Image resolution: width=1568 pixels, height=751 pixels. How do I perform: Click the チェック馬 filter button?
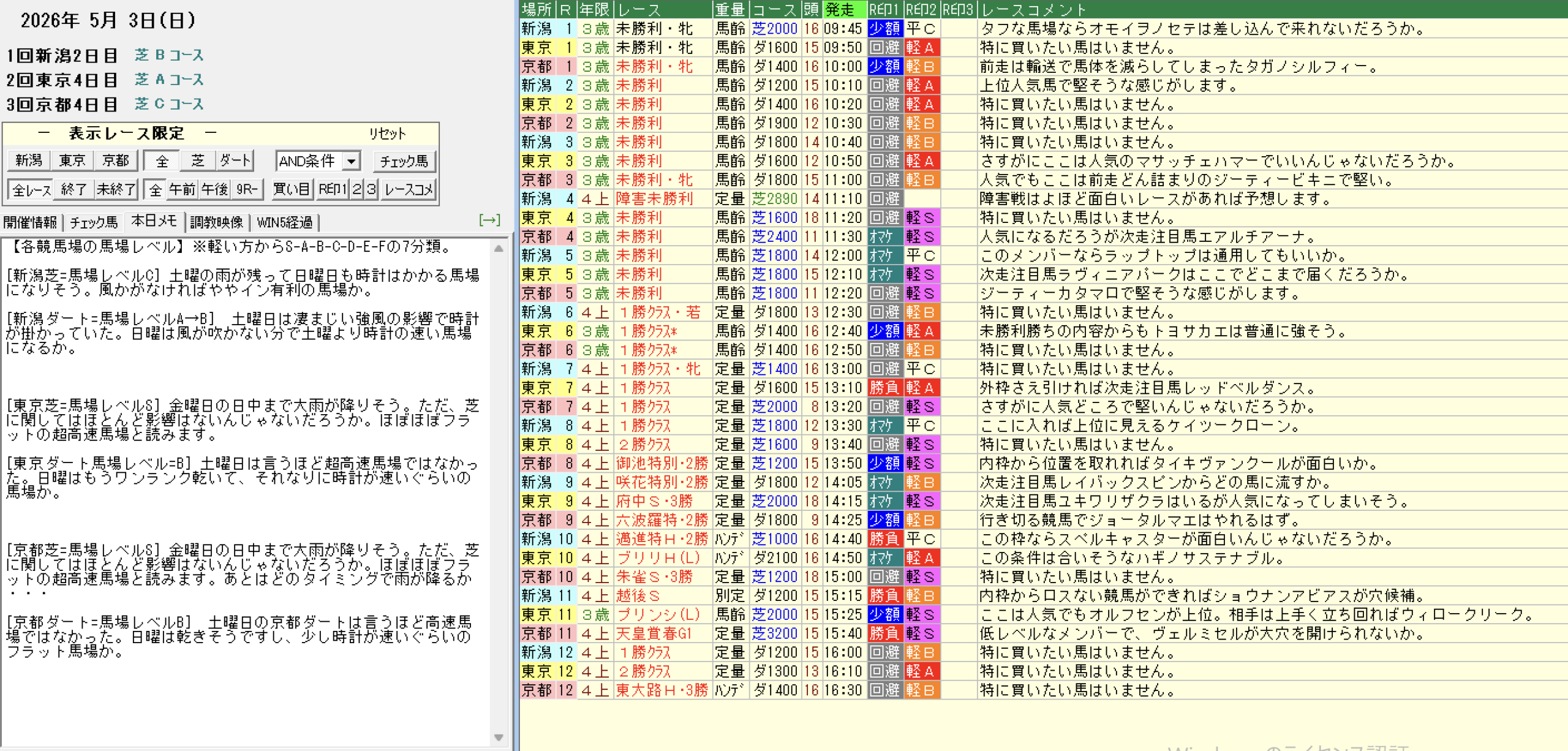(404, 161)
